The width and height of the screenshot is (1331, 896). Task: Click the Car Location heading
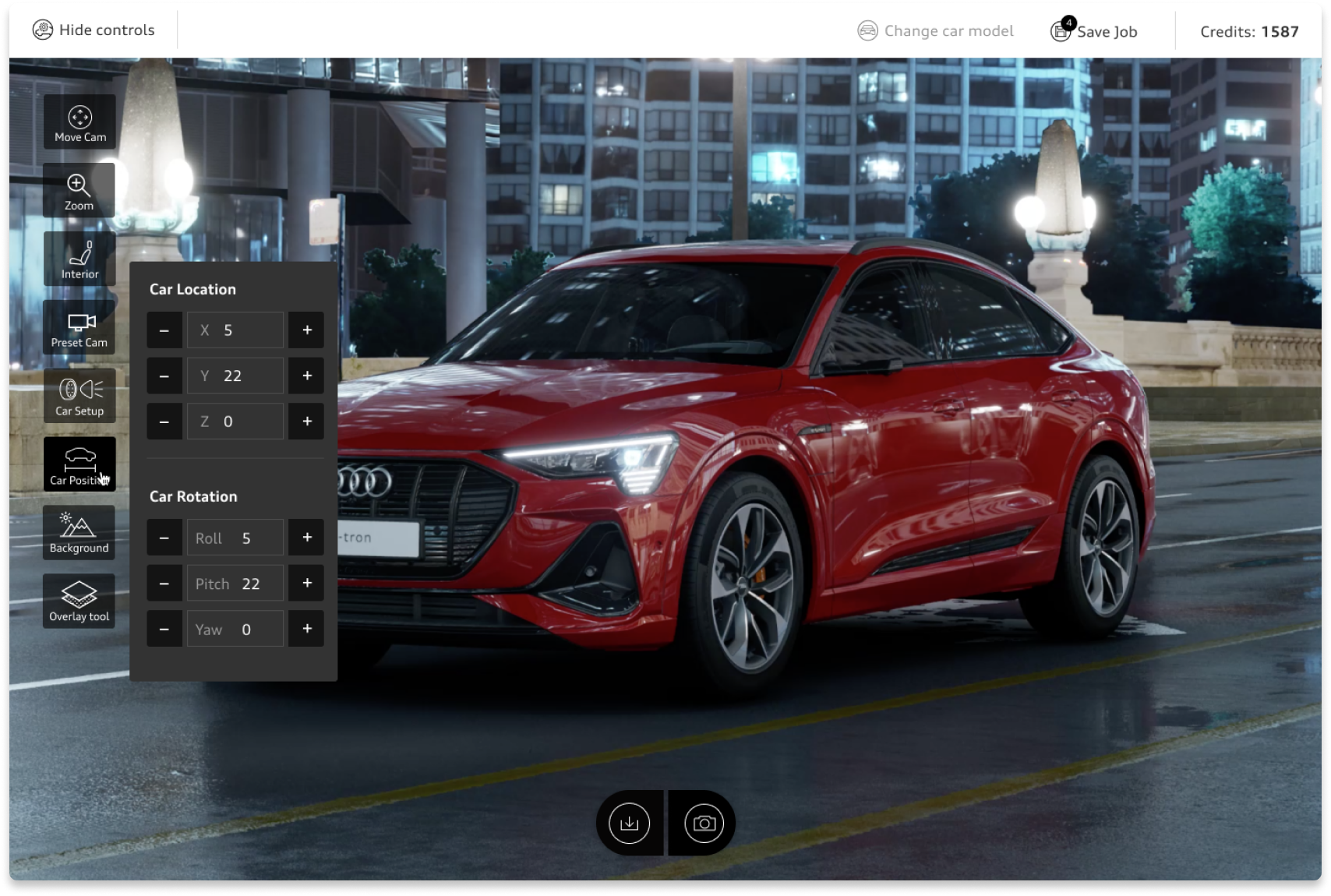[192, 290]
